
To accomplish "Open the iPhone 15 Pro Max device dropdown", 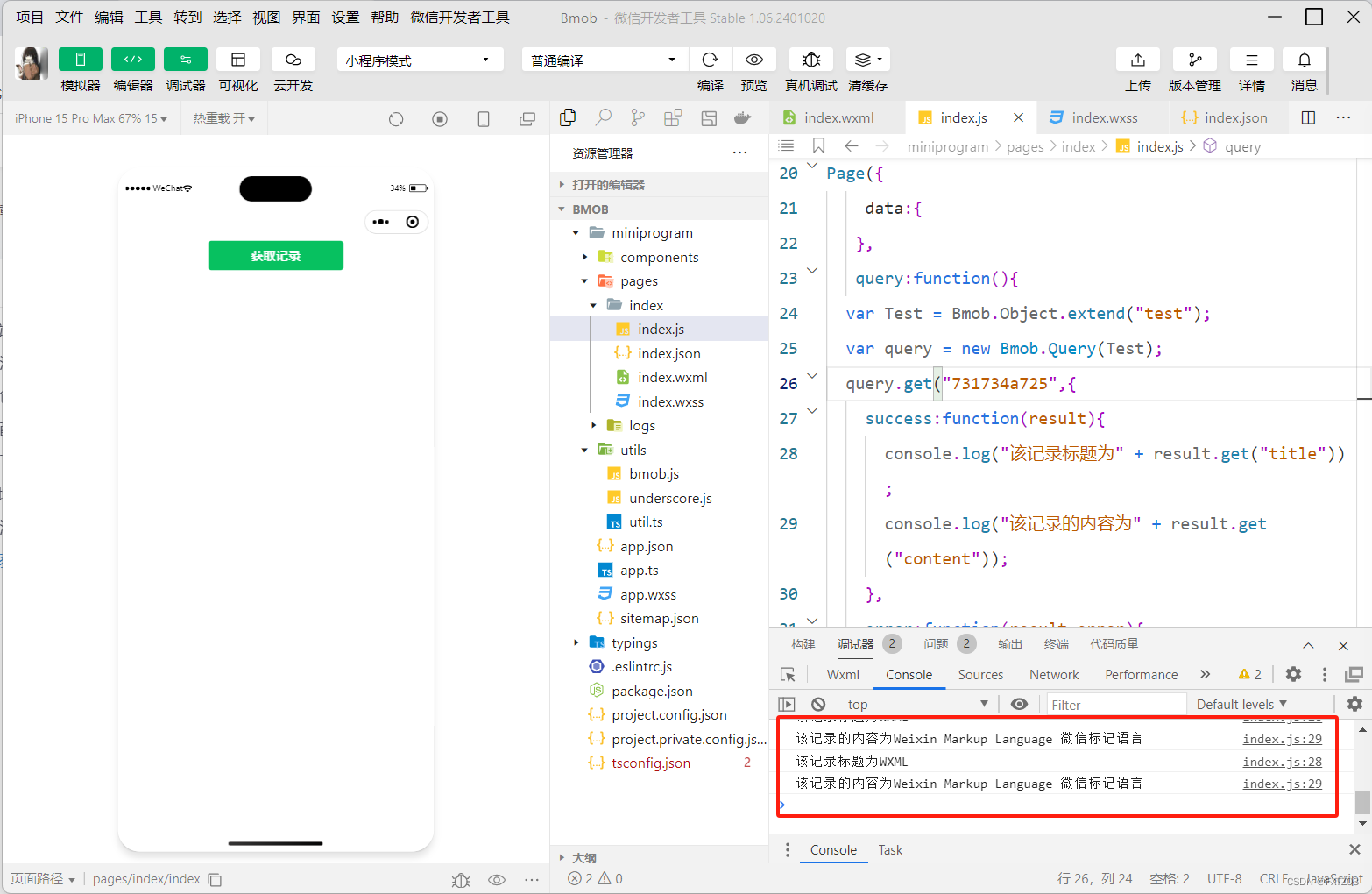I will pyautogui.click(x=91, y=118).
